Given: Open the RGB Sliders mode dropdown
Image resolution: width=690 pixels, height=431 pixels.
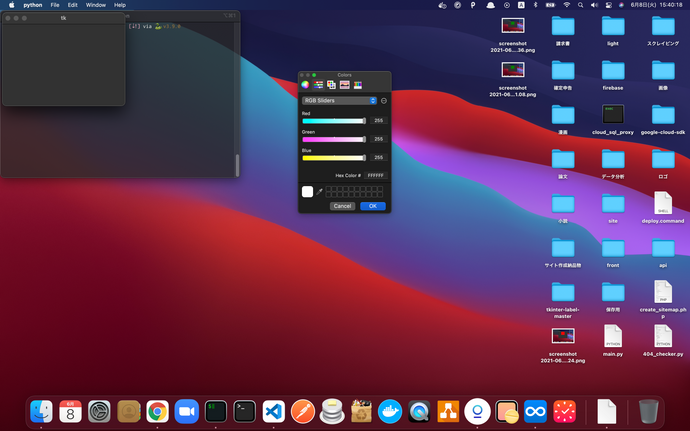Looking at the screenshot, I should tap(339, 101).
